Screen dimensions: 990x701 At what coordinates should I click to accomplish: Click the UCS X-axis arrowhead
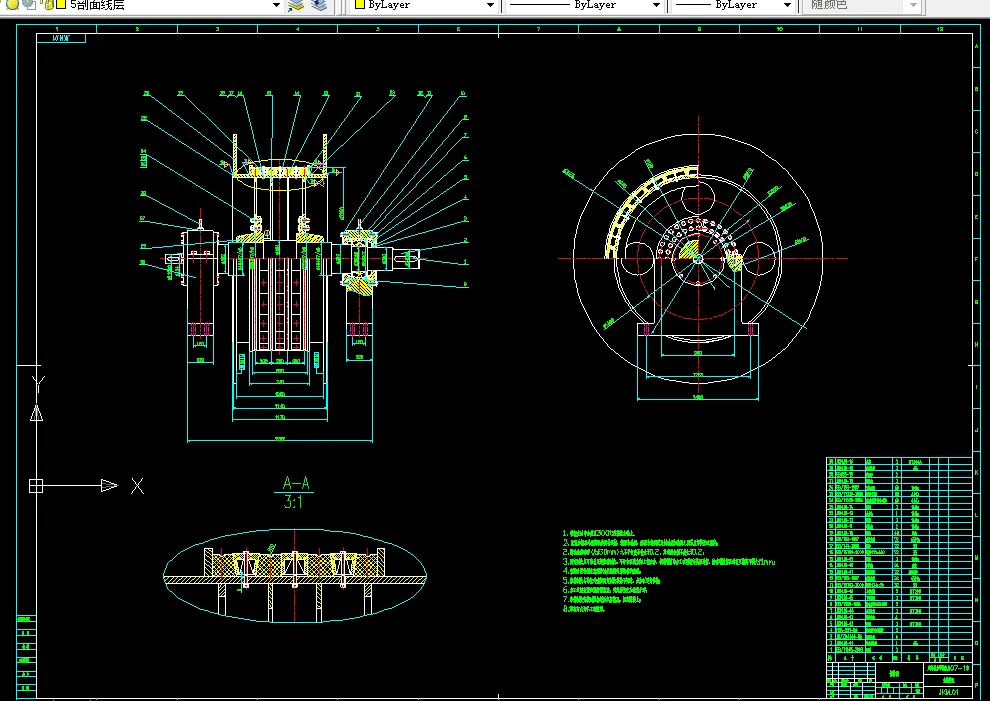110,486
